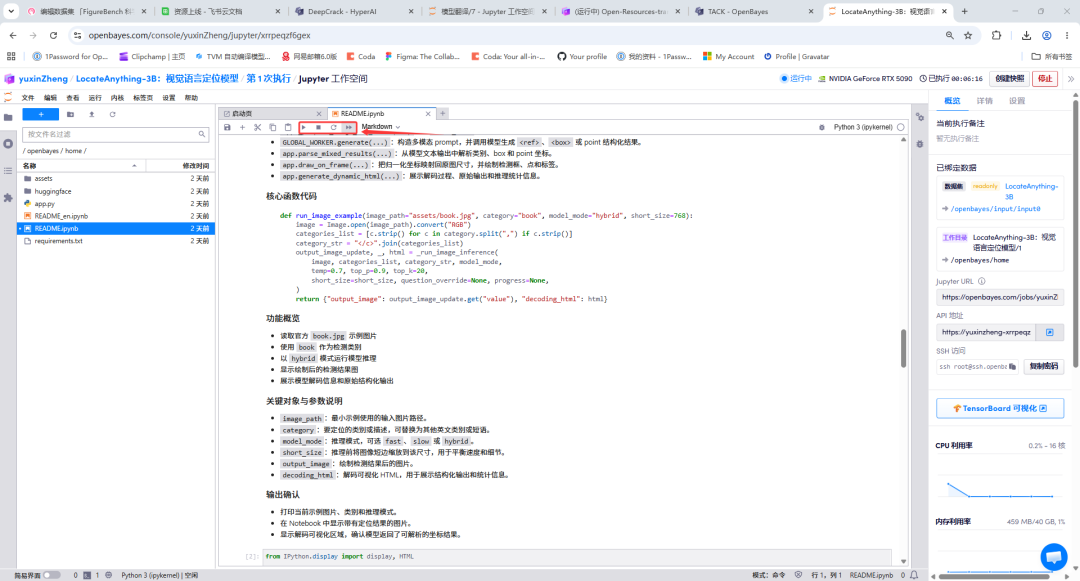Close the README.ipynb tab
Screen dimensions: 1080x581
428,114
